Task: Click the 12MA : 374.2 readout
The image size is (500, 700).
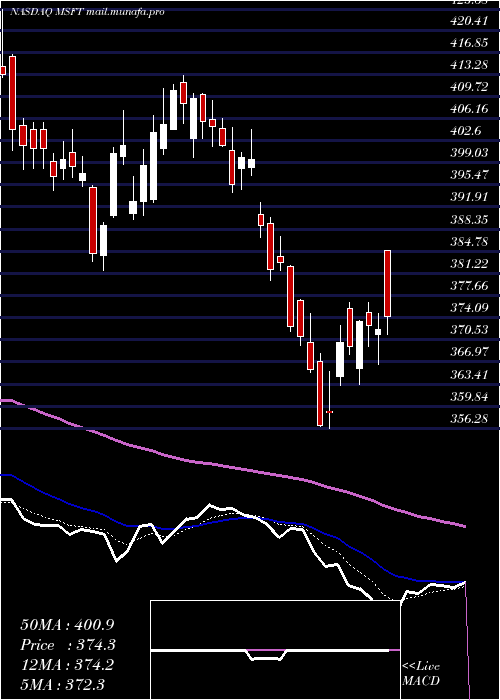Action: [67, 665]
